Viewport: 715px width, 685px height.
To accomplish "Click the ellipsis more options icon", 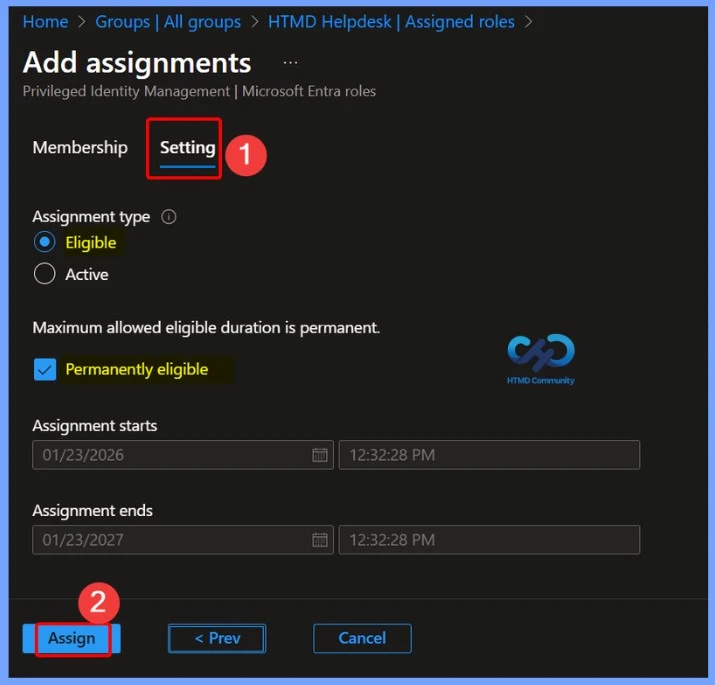I will (290, 62).
